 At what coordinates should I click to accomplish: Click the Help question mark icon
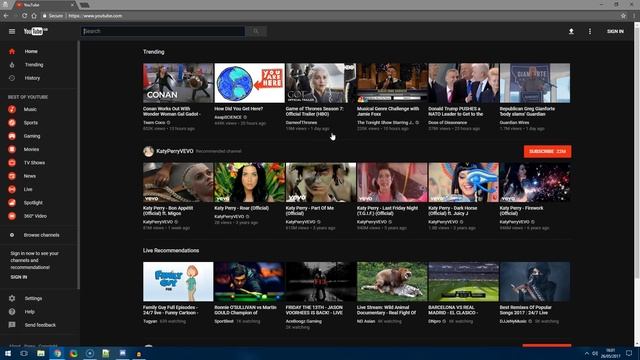[x=12, y=312]
